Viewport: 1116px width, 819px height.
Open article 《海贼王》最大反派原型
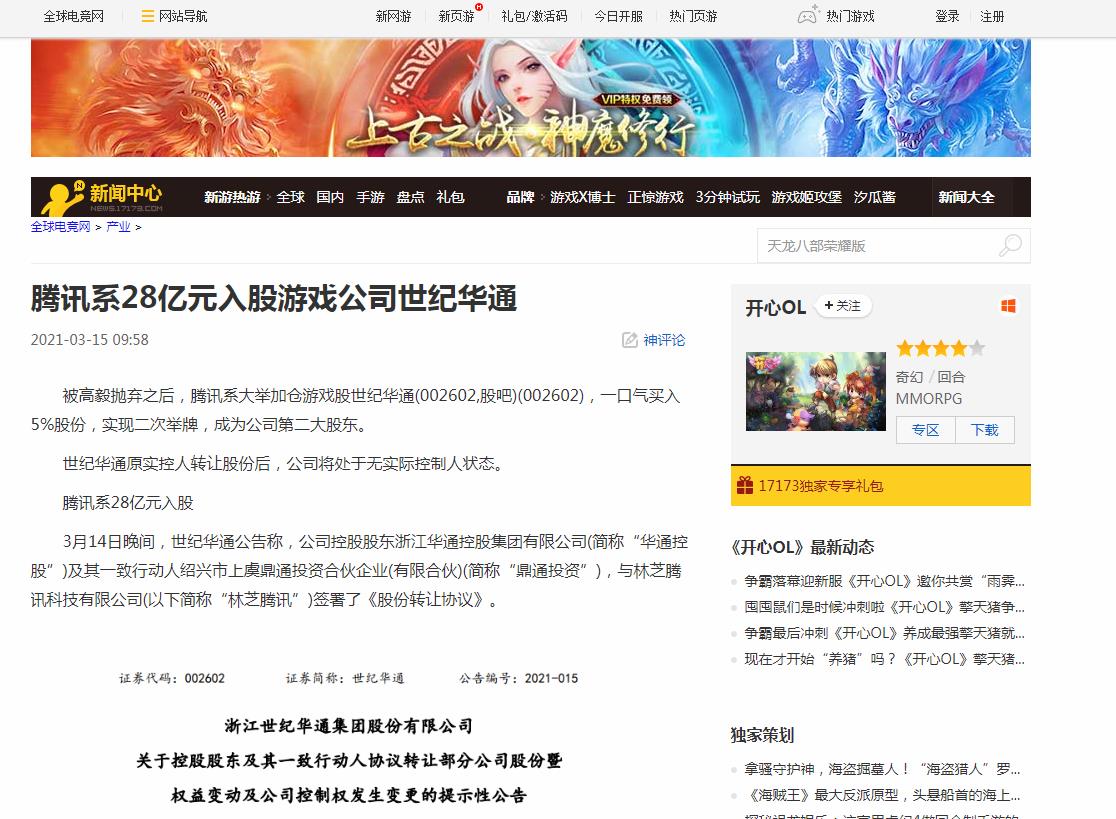tap(883, 796)
